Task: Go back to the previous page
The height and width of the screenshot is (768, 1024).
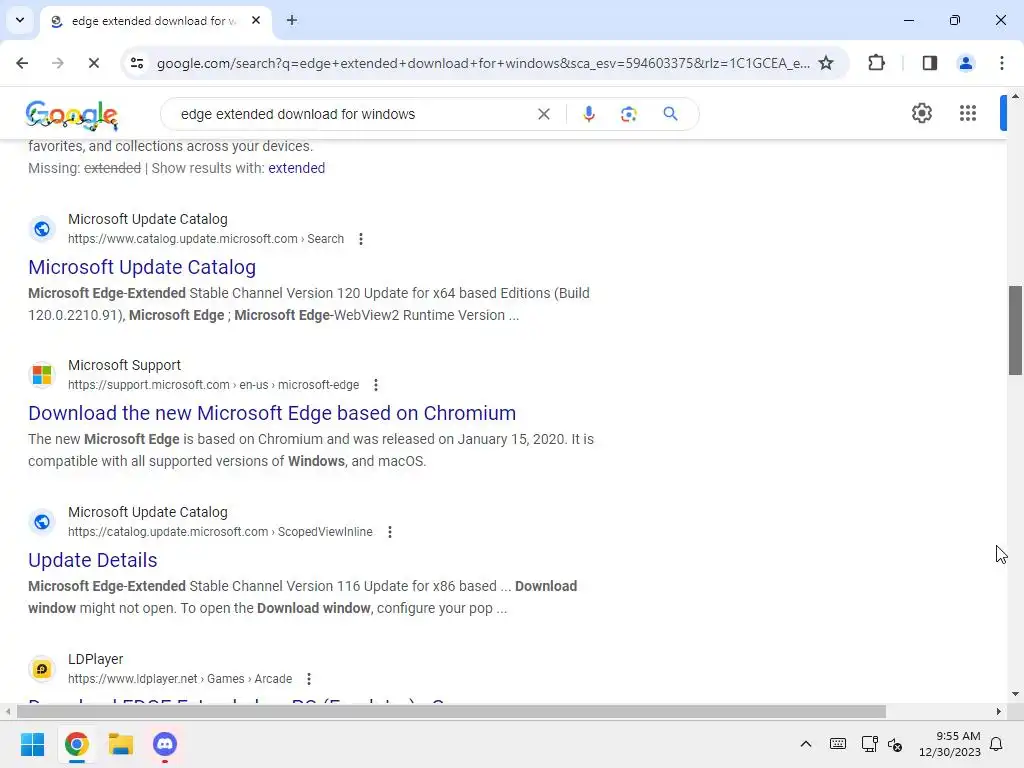Action: tap(22, 63)
